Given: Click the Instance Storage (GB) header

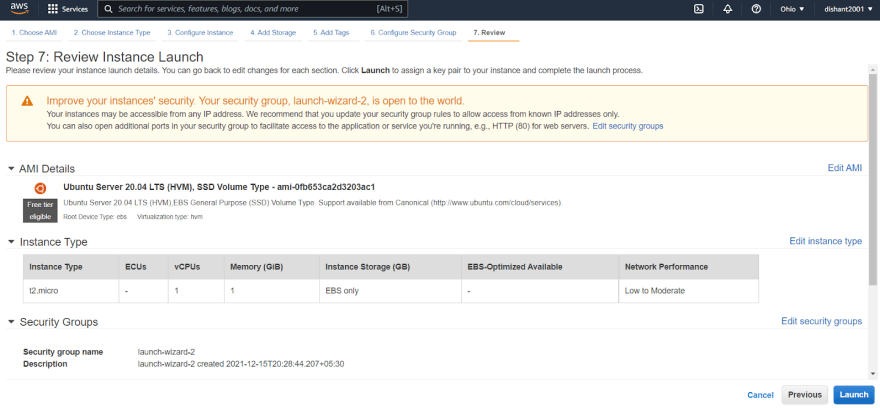Looking at the screenshot, I should [x=389, y=267].
